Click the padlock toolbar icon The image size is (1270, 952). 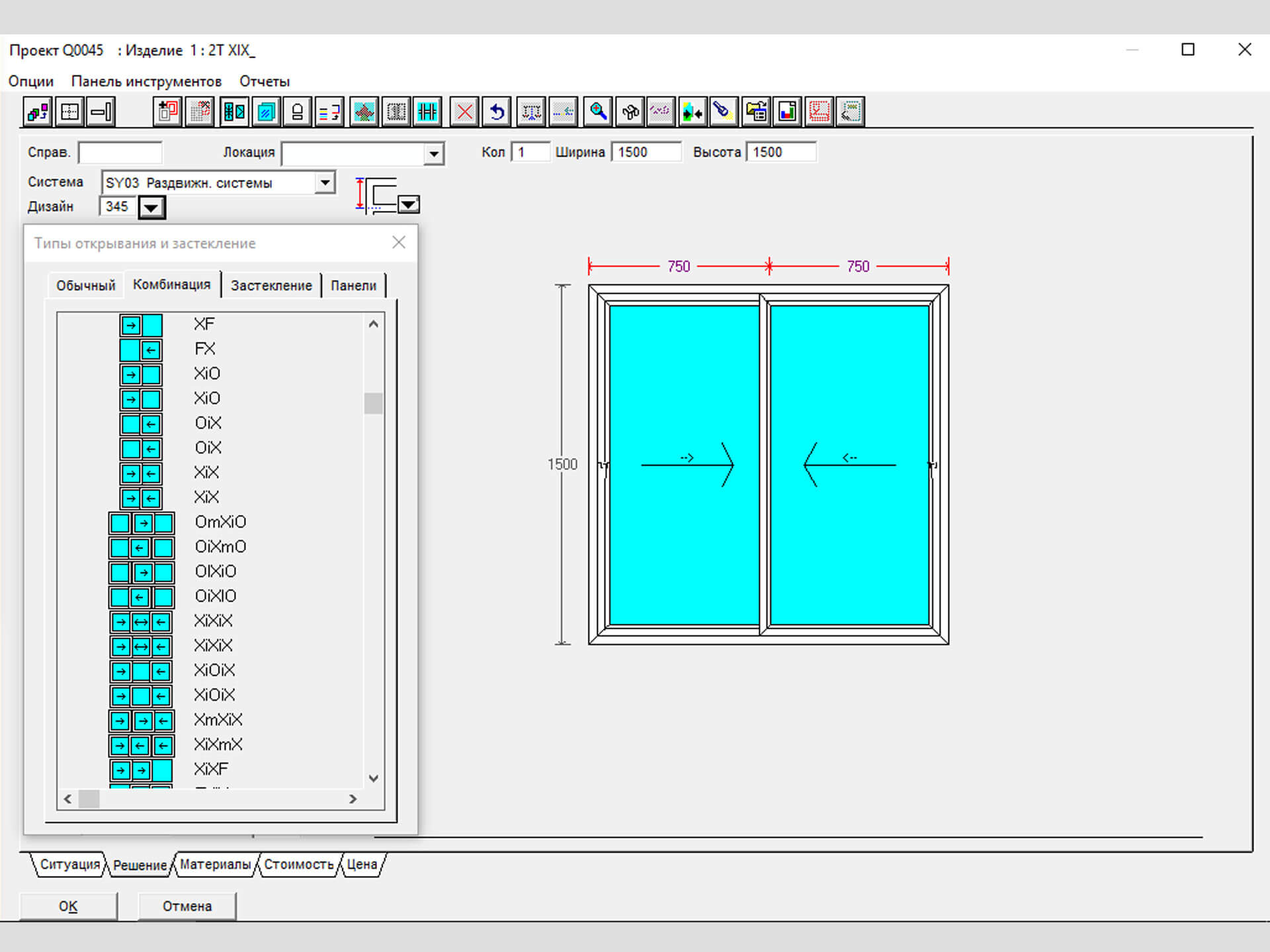click(x=298, y=112)
